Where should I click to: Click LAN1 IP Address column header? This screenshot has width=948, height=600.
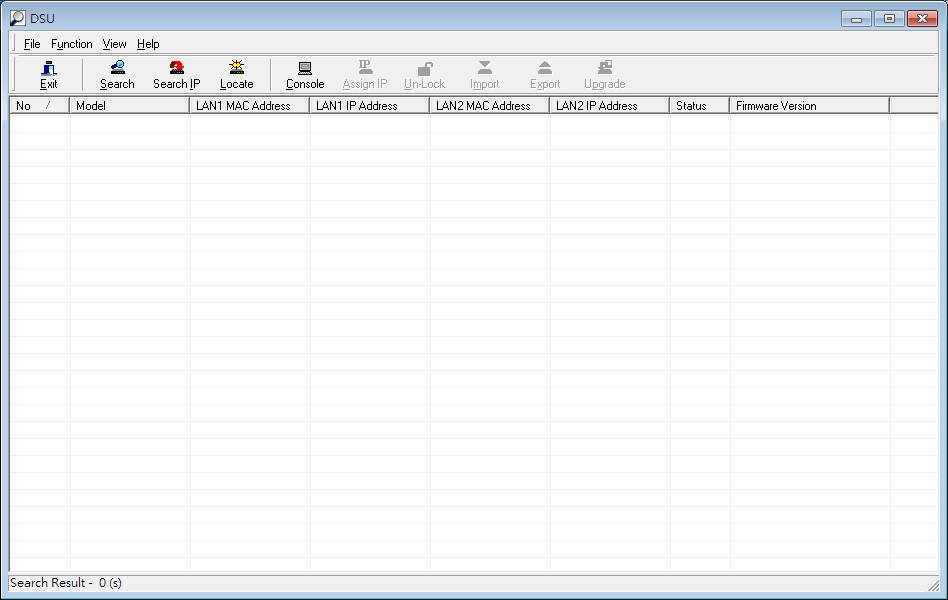pos(369,106)
